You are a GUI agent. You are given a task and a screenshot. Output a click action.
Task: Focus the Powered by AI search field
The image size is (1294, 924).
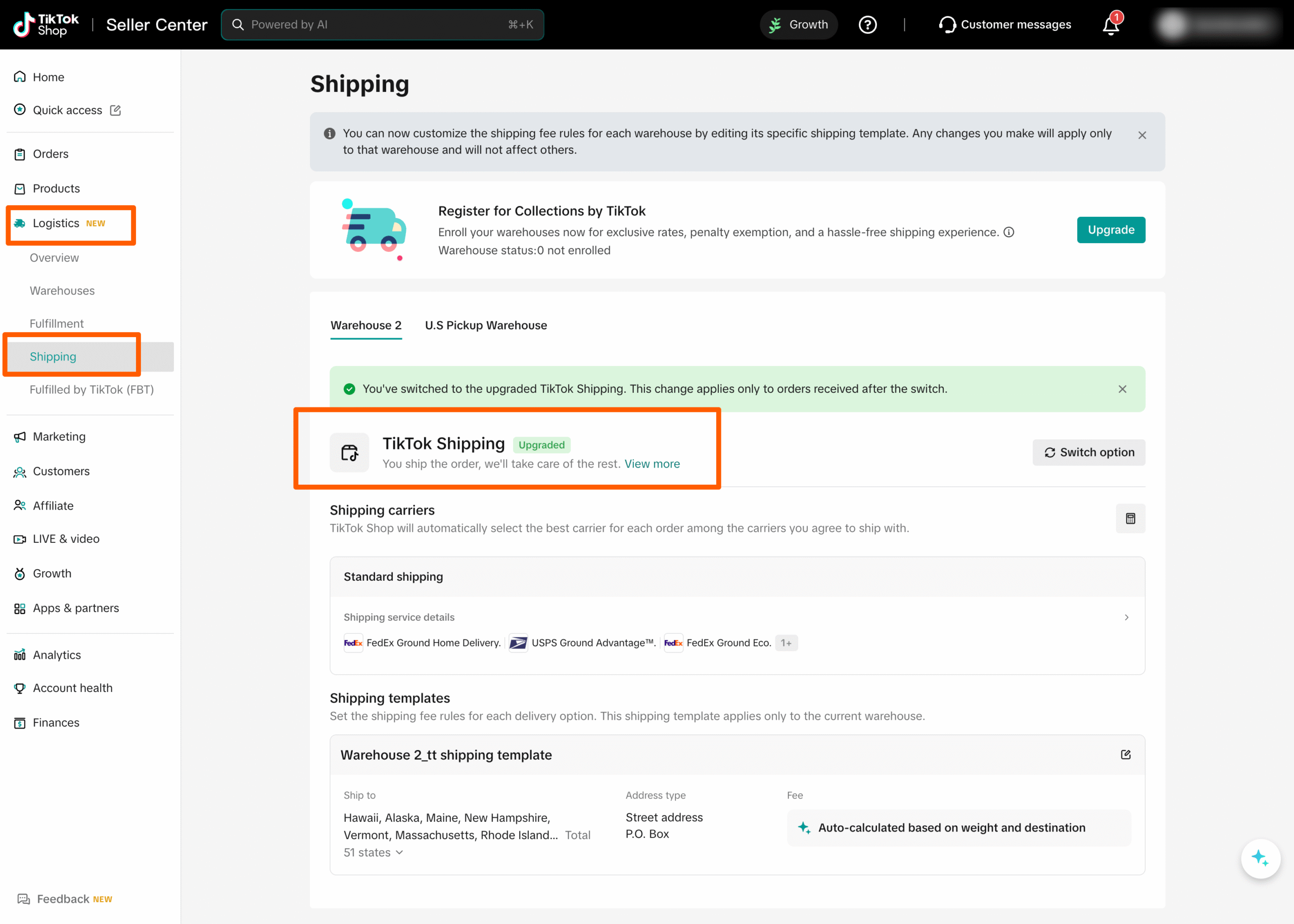pos(382,25)
